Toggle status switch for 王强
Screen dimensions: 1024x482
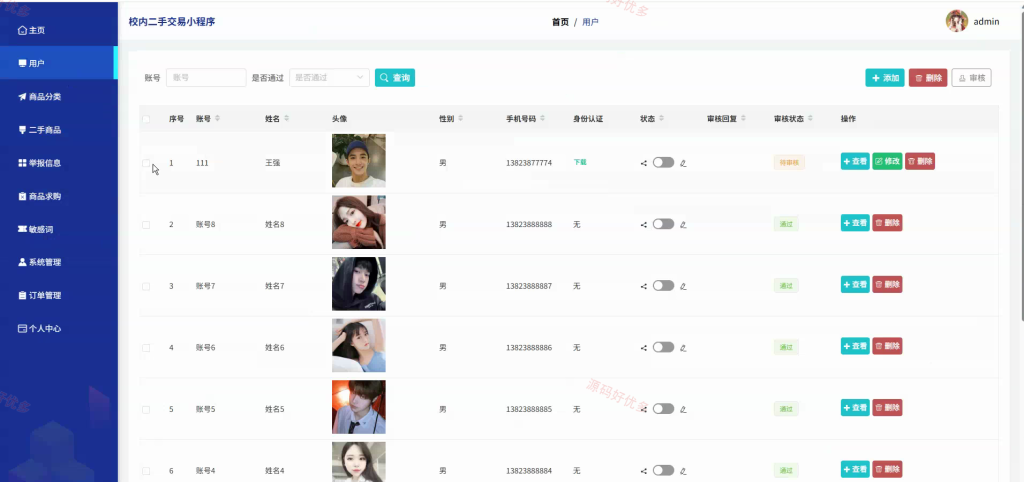664,163
